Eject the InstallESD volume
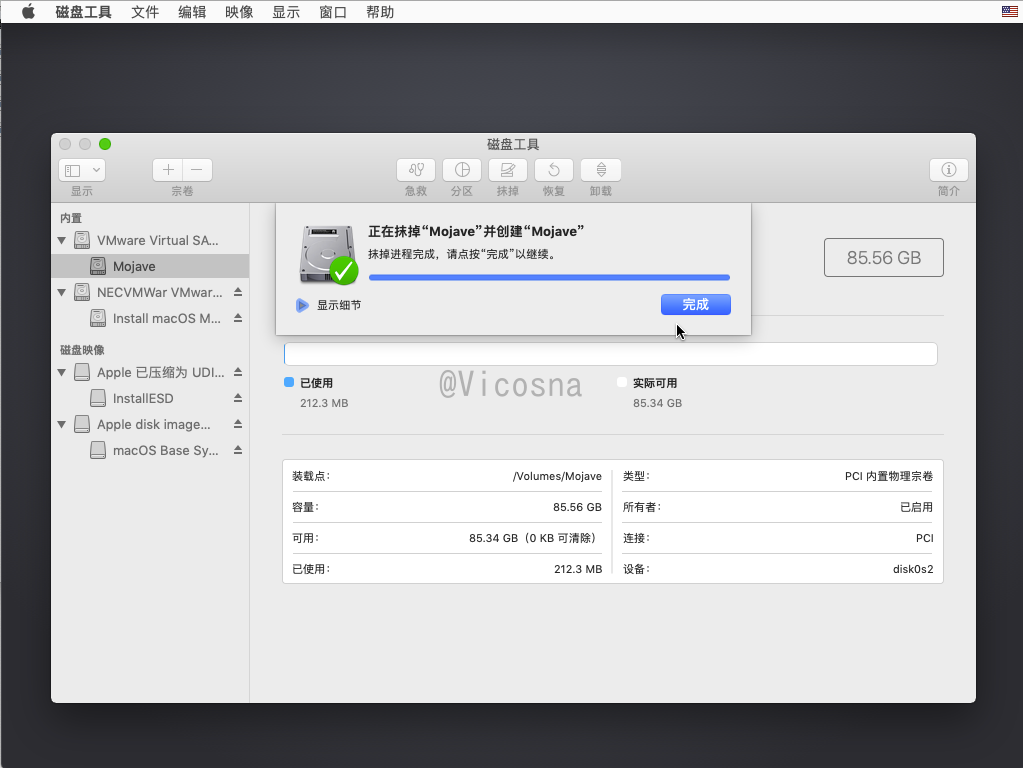Screen dimensions: 1023x768 [238, 398]
